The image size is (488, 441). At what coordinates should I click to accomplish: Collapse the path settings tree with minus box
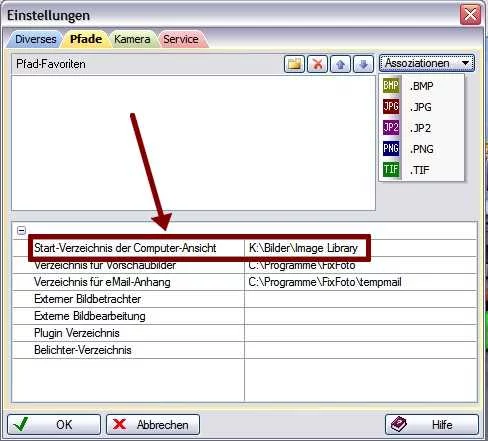(21, 230)
